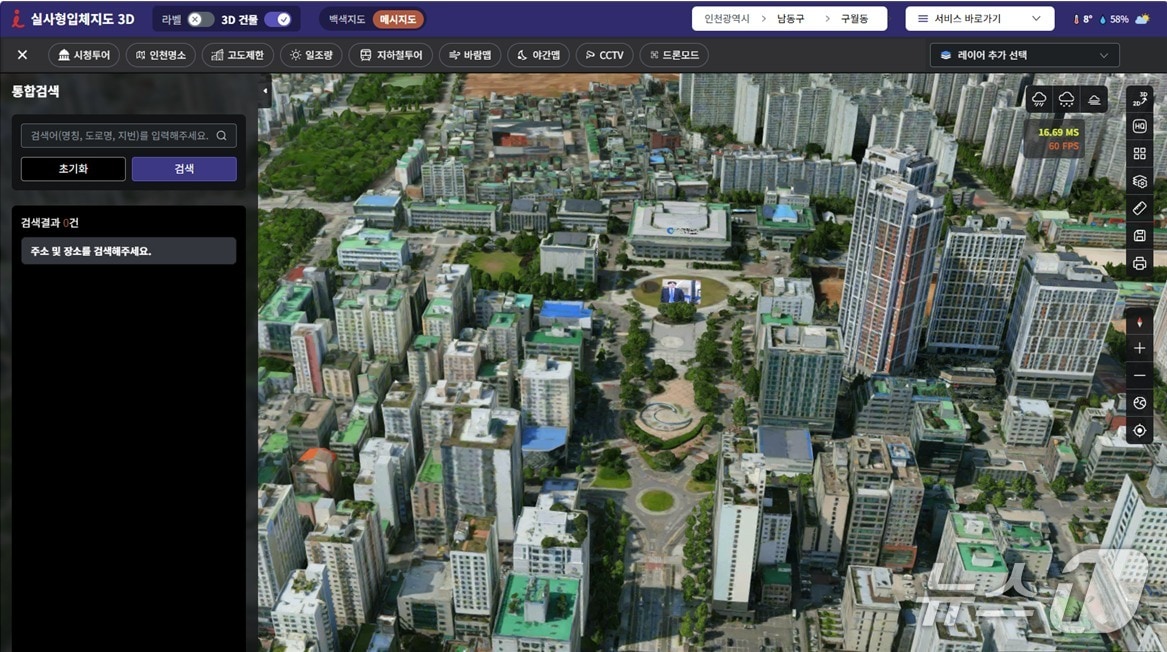
Task: Click the HQ rendering quality icon
Action: tap(1139, 126)
